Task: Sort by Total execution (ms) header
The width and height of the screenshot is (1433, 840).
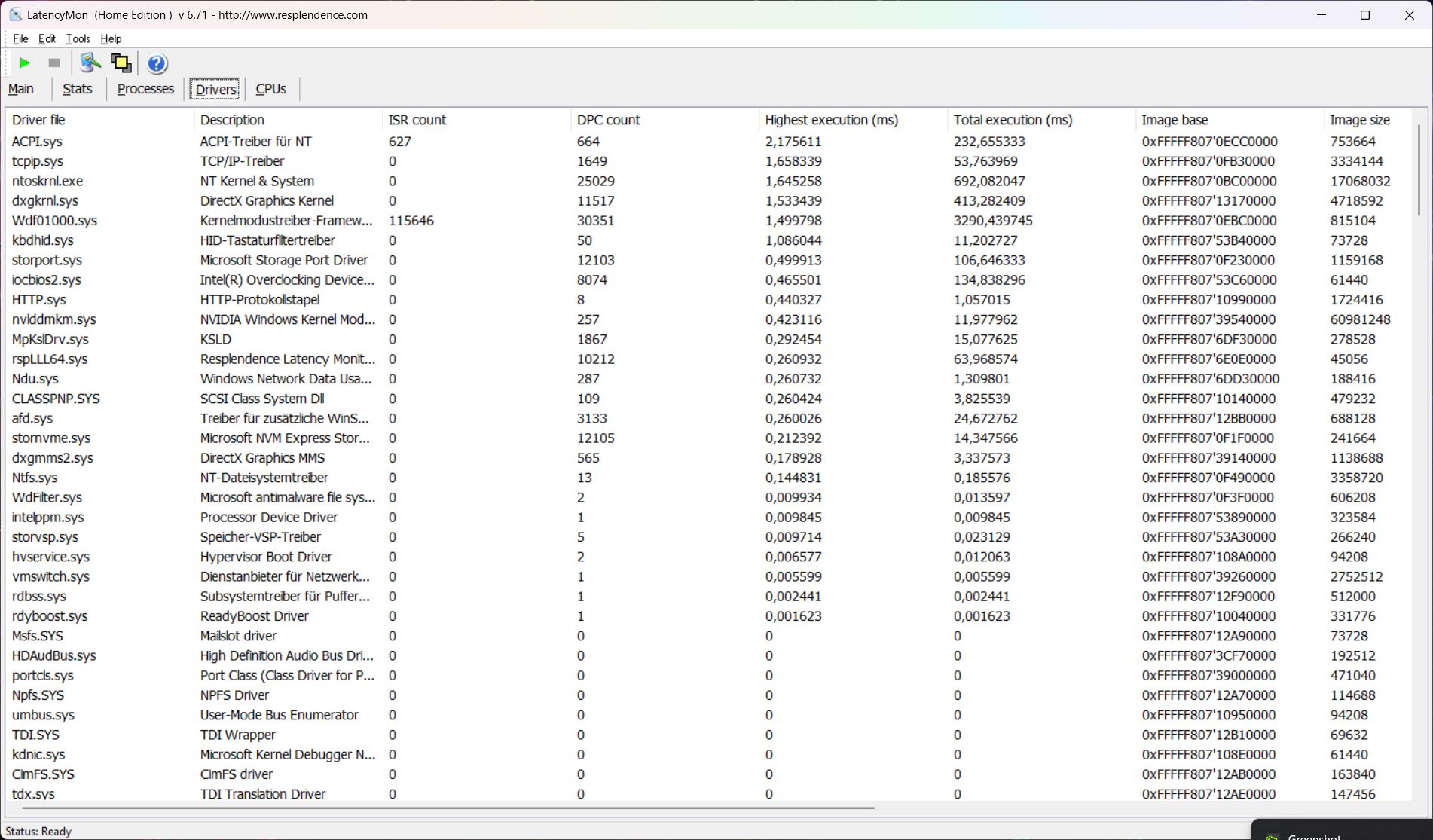Action: [1041, 120]
